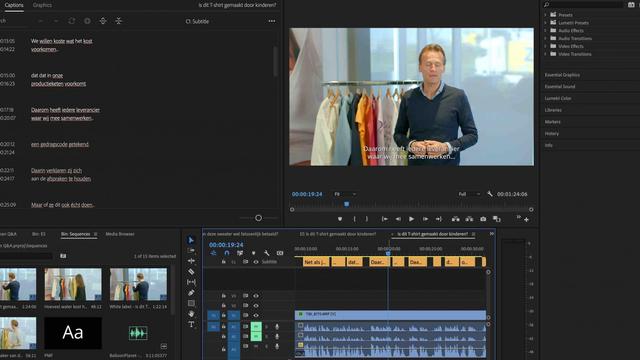The image size is (640, 360).
Task: Switch to the Captions tab
Action: pyautogui.click(x=14, y=5)
